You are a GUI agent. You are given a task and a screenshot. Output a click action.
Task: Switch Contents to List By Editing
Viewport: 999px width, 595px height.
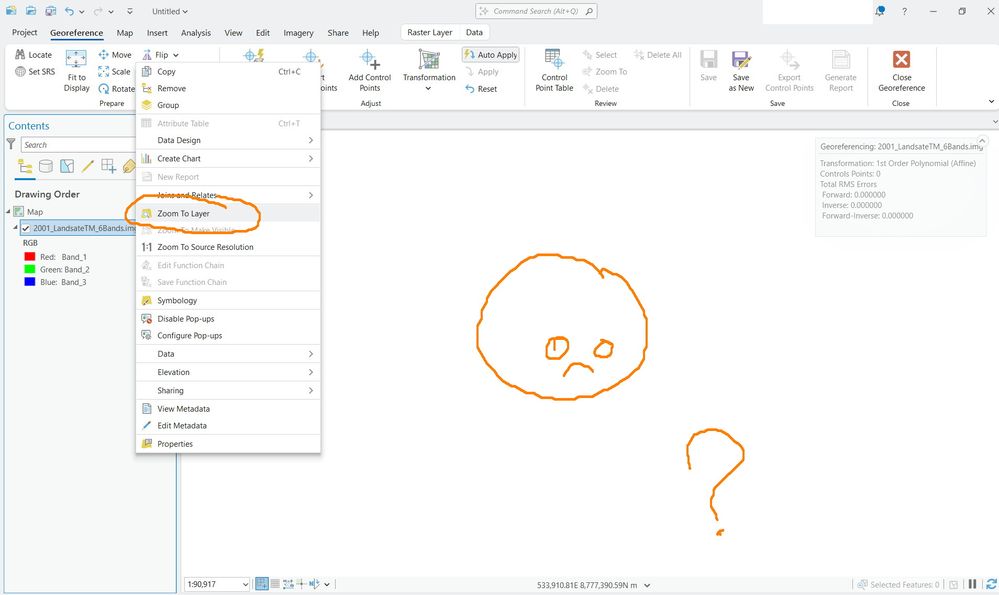[87, 166]
